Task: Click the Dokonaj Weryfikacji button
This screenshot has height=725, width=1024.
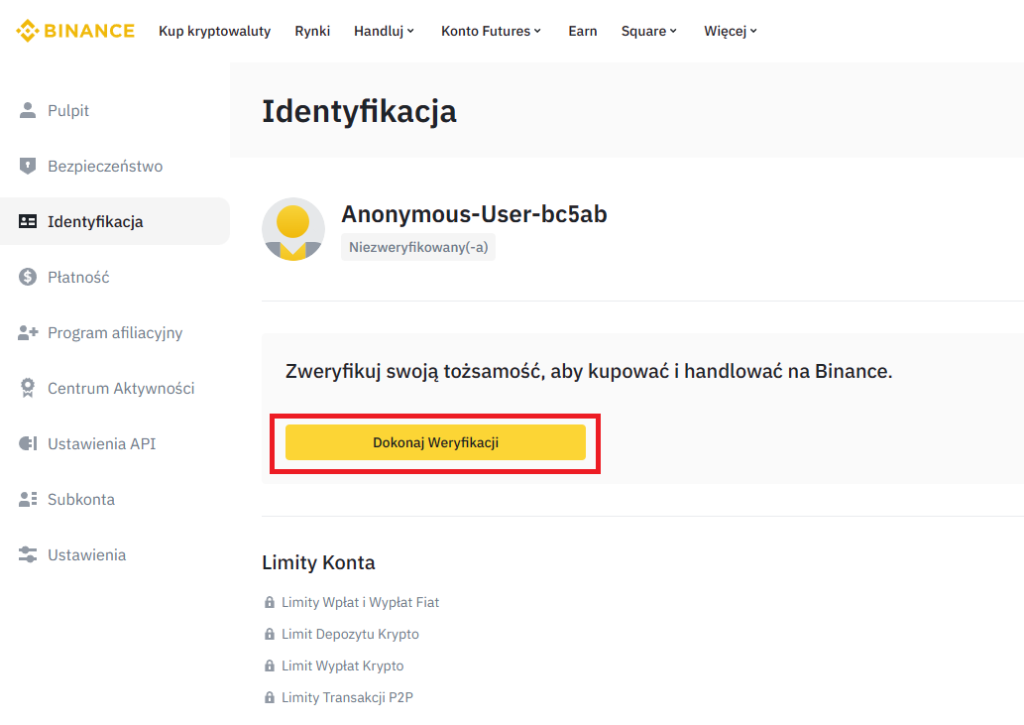Action: (436, 442)
